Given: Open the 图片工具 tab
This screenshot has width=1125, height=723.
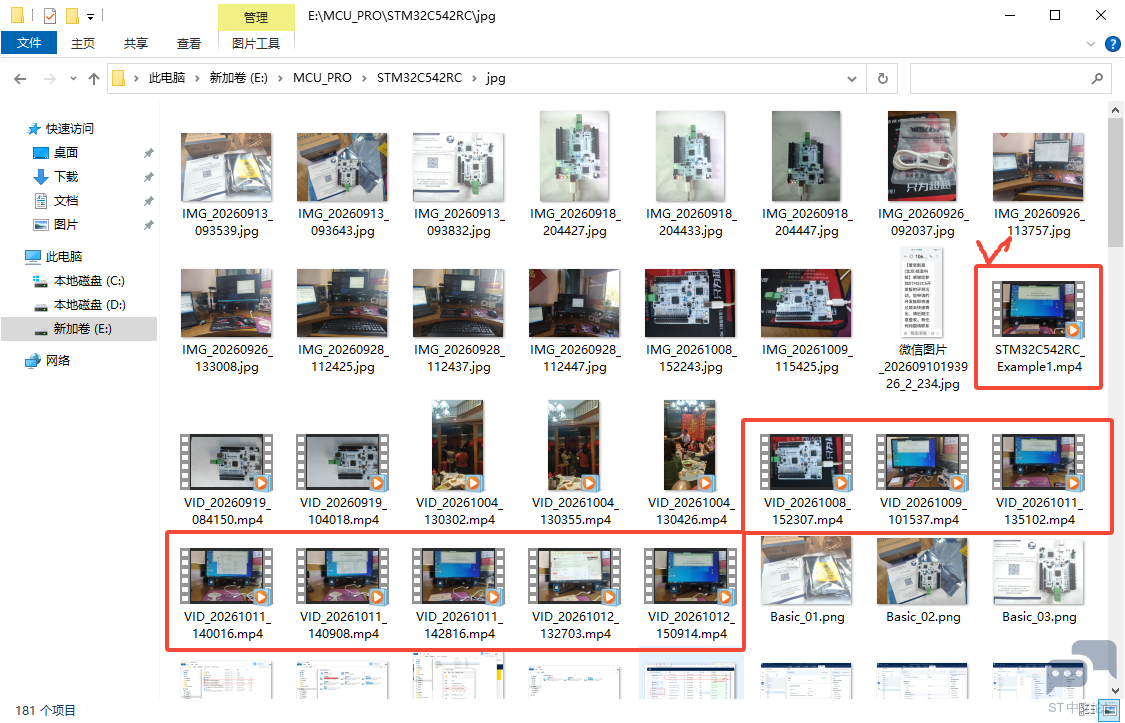Looking at the screenshot, I should click(x=255, y=44).
